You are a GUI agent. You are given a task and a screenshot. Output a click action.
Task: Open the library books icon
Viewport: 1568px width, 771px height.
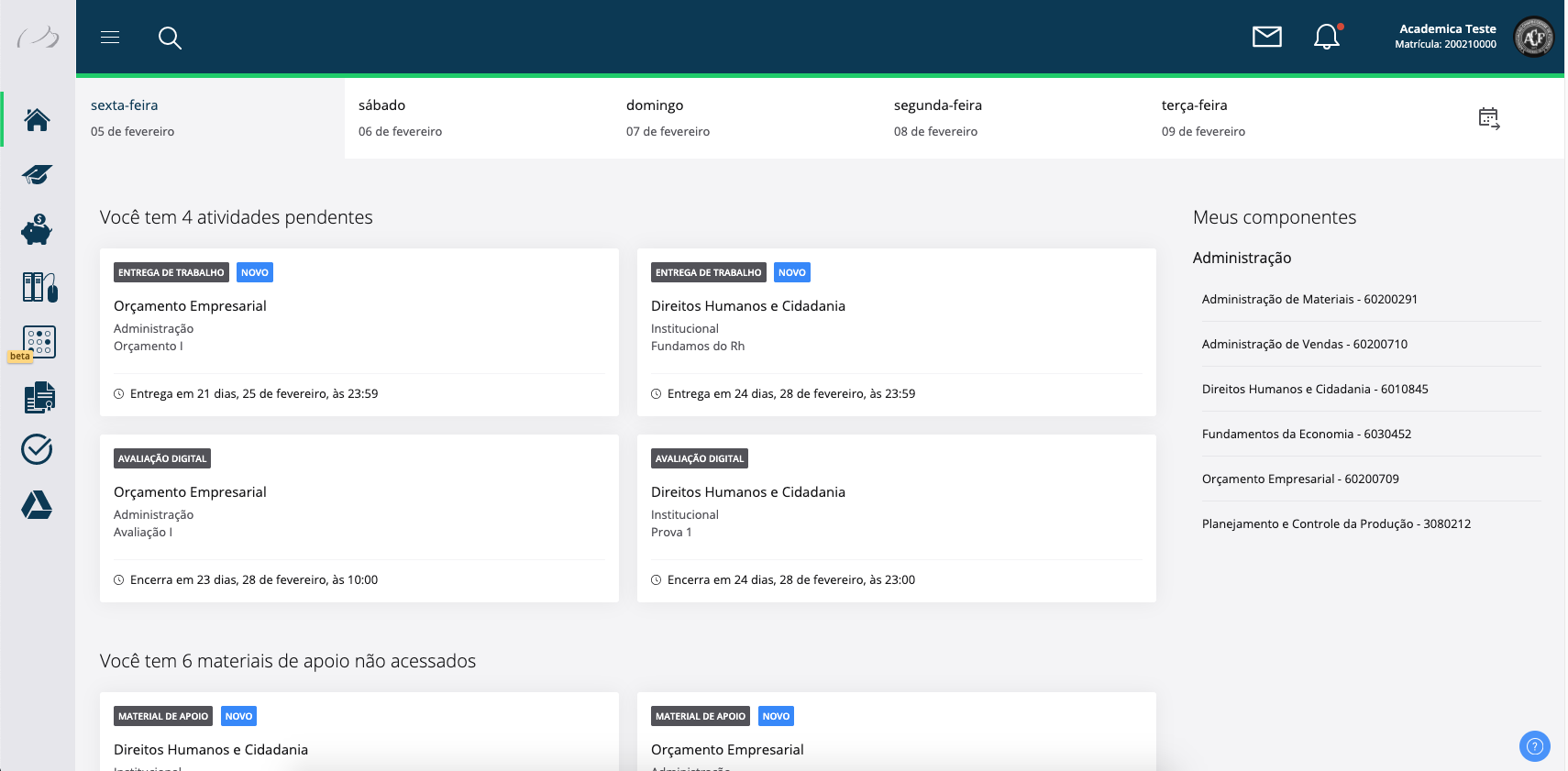pyautogui.click(x=39, y=287)
